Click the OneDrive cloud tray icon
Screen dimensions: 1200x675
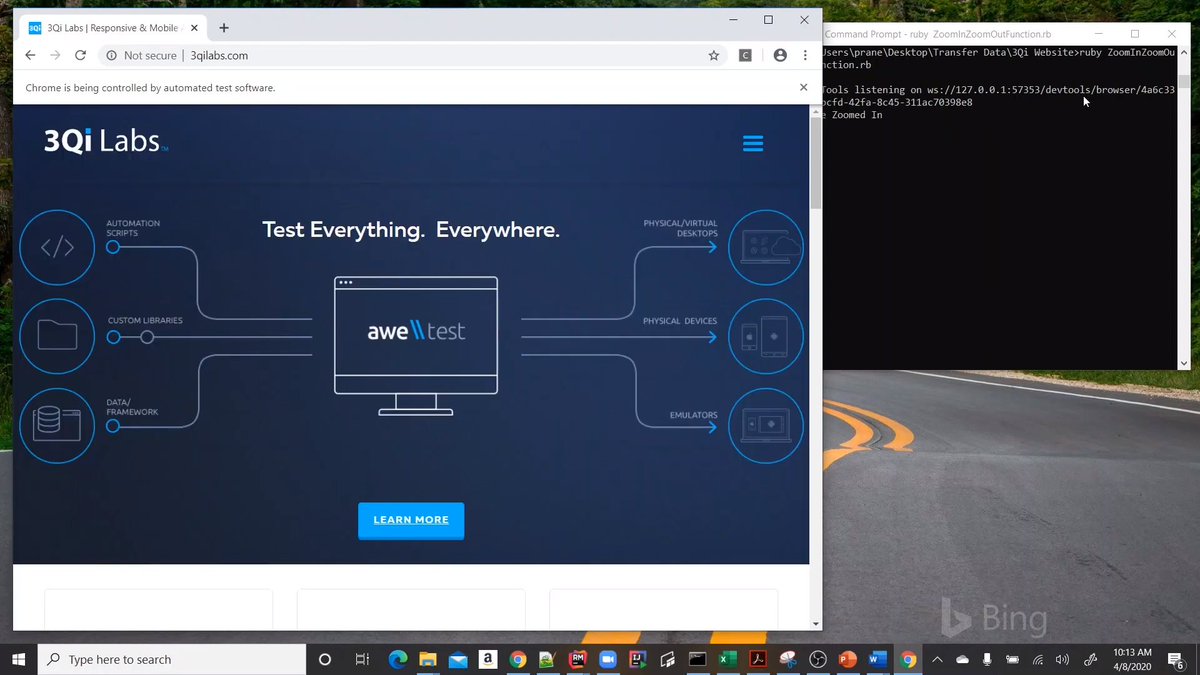(962, 659)
